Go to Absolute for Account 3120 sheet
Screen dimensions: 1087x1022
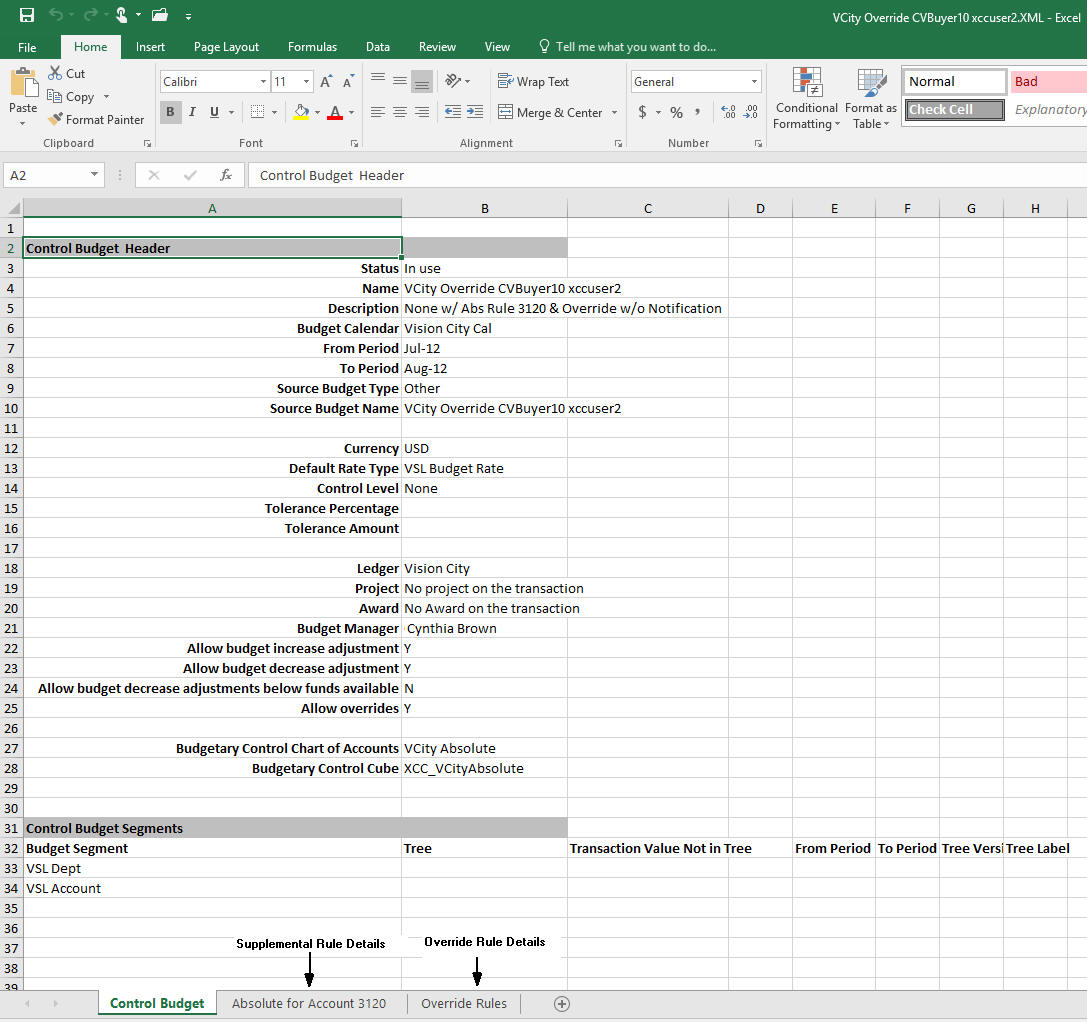[308, 1003]
